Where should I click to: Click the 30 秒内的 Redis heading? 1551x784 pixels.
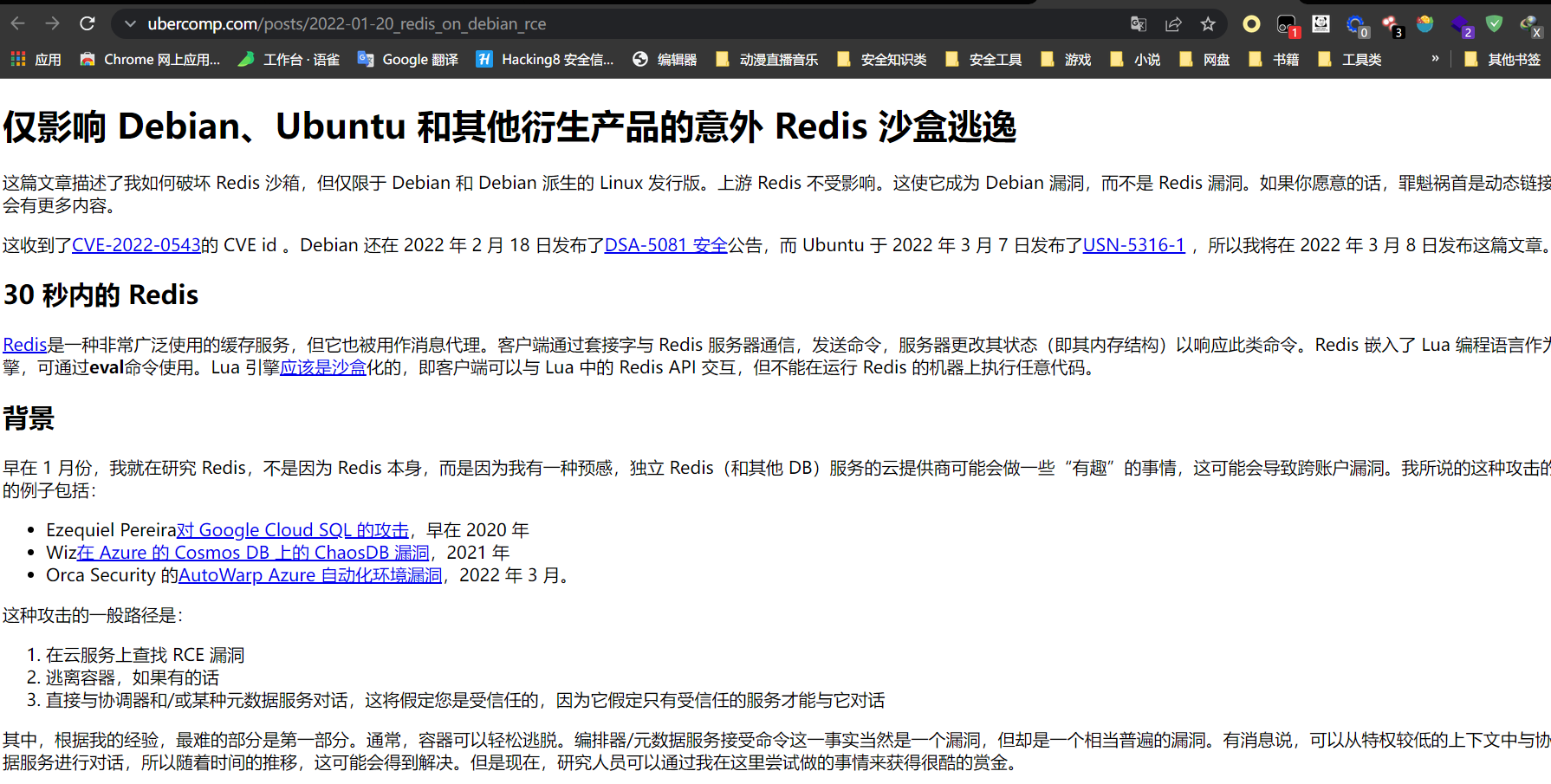pyautogui.click(x=101, y=295)
